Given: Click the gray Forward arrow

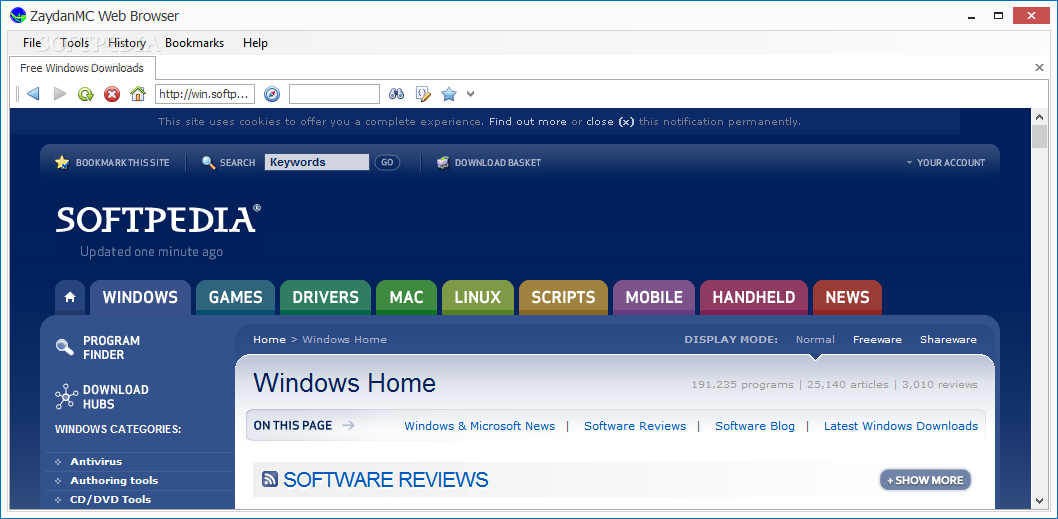Looking at the screenshot, I should point(59,94).
